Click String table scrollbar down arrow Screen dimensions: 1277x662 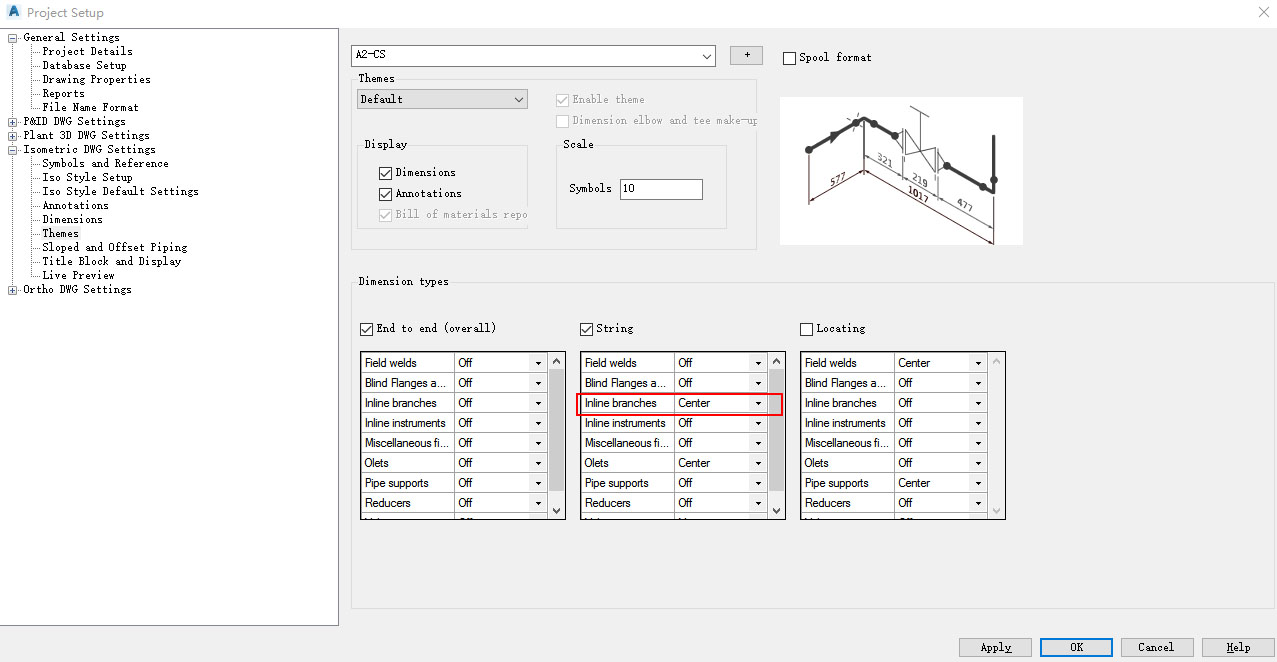pos(777,510)
